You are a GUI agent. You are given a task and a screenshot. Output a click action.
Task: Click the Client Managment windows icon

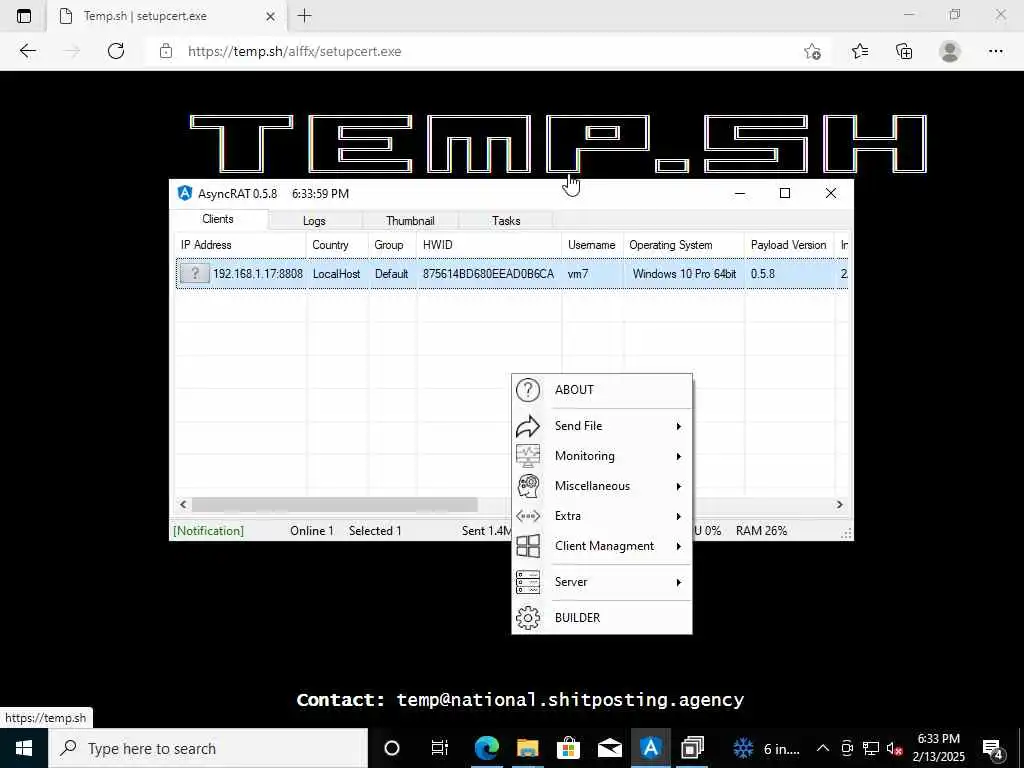tap(528, 546)
